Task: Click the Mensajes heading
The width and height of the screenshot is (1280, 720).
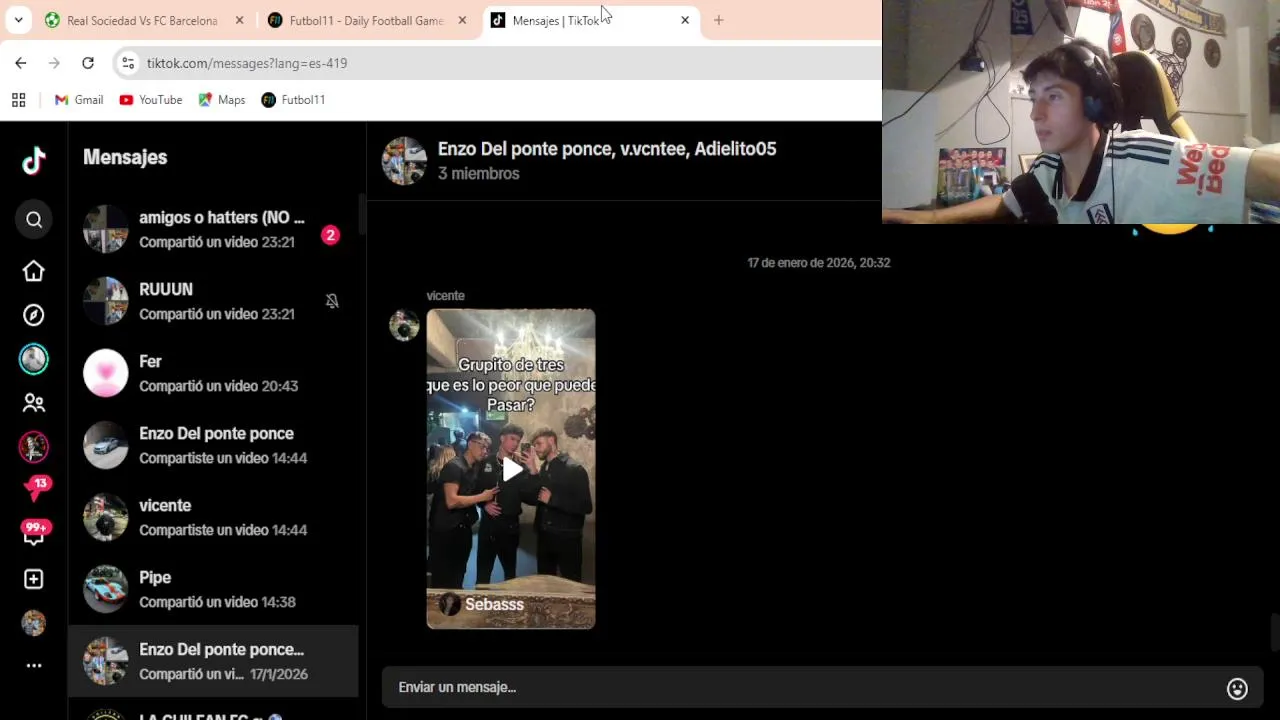Action: [x=125, y=158]
